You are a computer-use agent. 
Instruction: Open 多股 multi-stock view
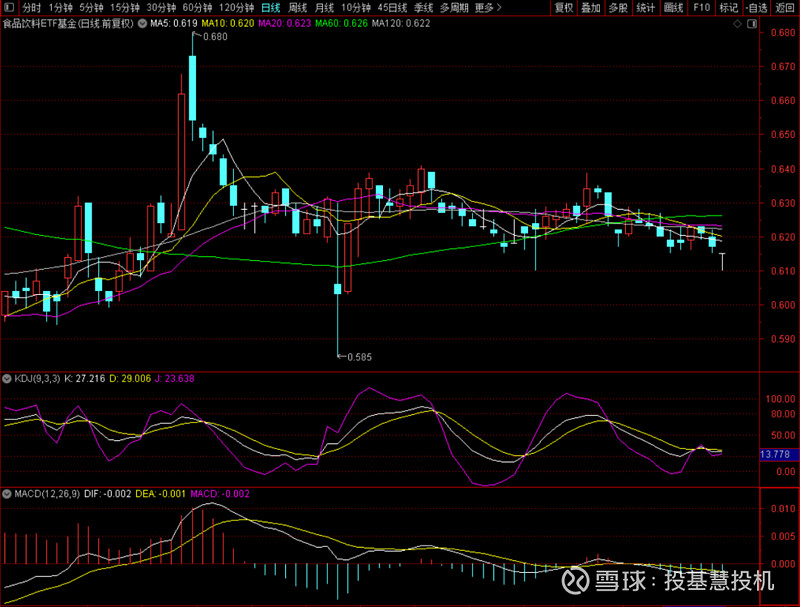pos(617,9)
